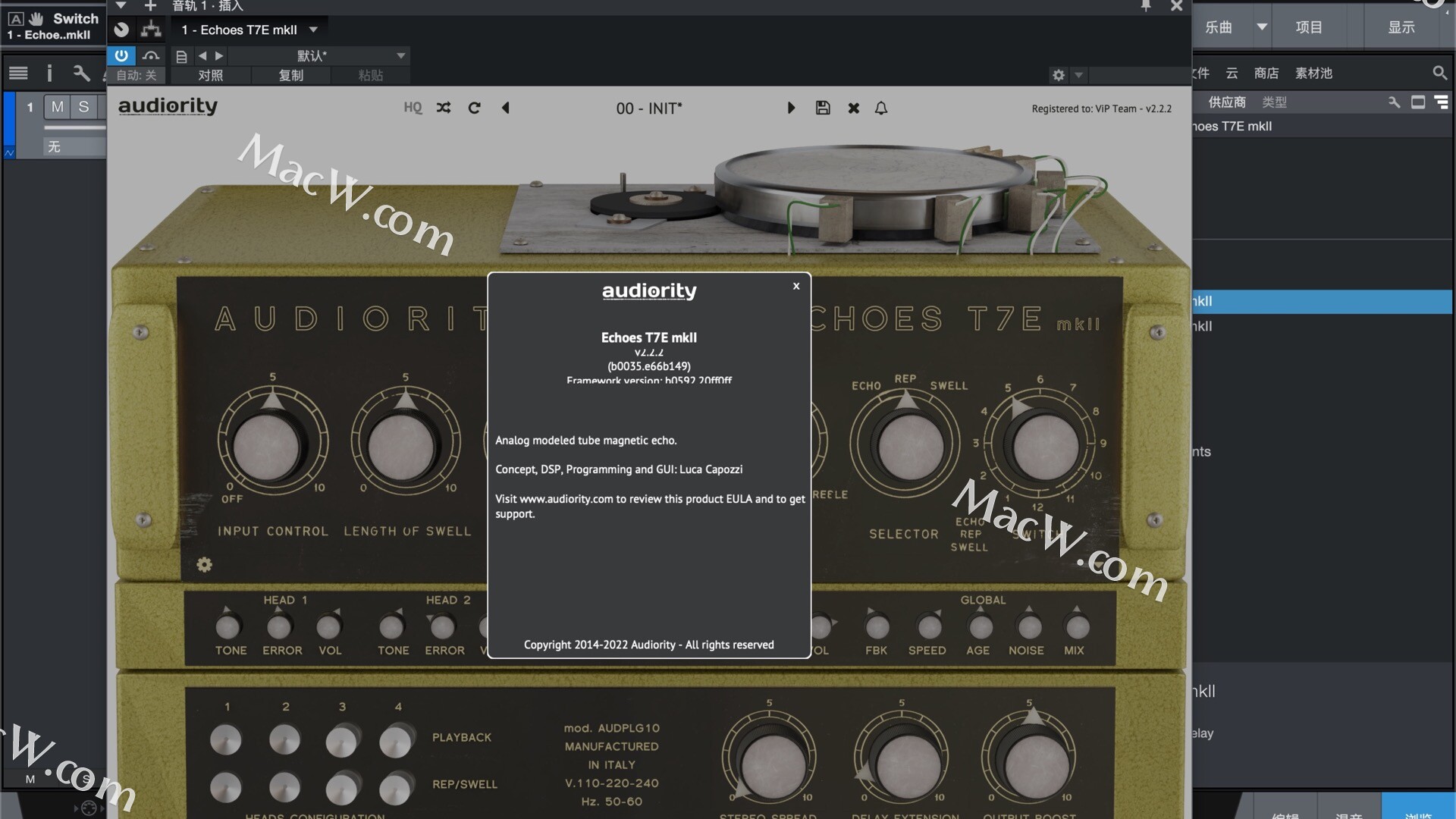This screenshot has height=819, width=1456.
Task: Adjust the global AGE knob
Action: point(981,626)
